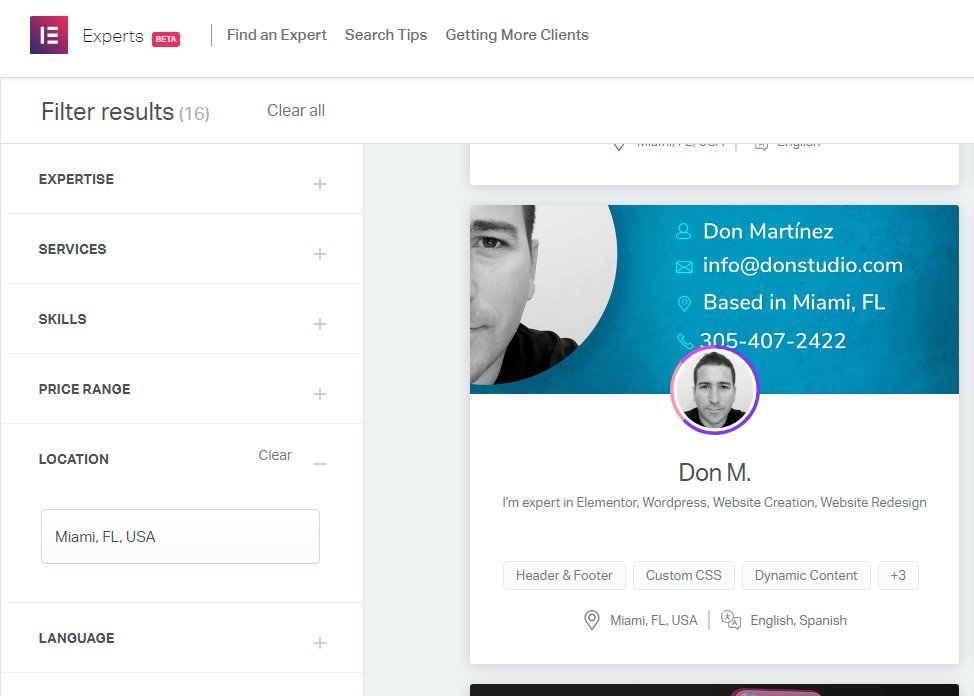Click the English, Spanish language text
This screenshot has height=696, width=974.
pos(798,620)
